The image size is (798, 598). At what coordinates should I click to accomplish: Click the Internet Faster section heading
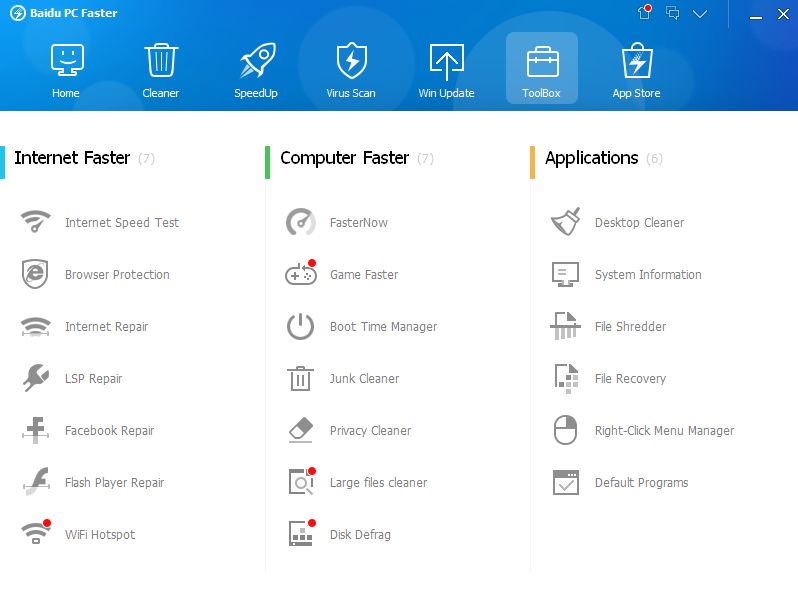[72, 158]
